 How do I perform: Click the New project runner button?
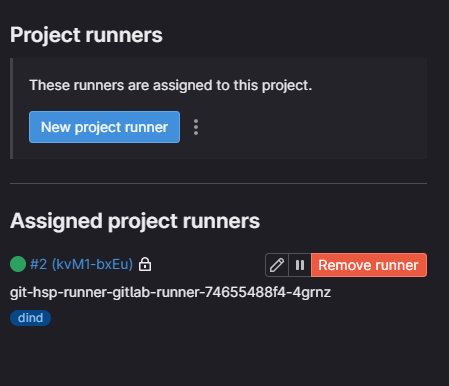point(104,127)
